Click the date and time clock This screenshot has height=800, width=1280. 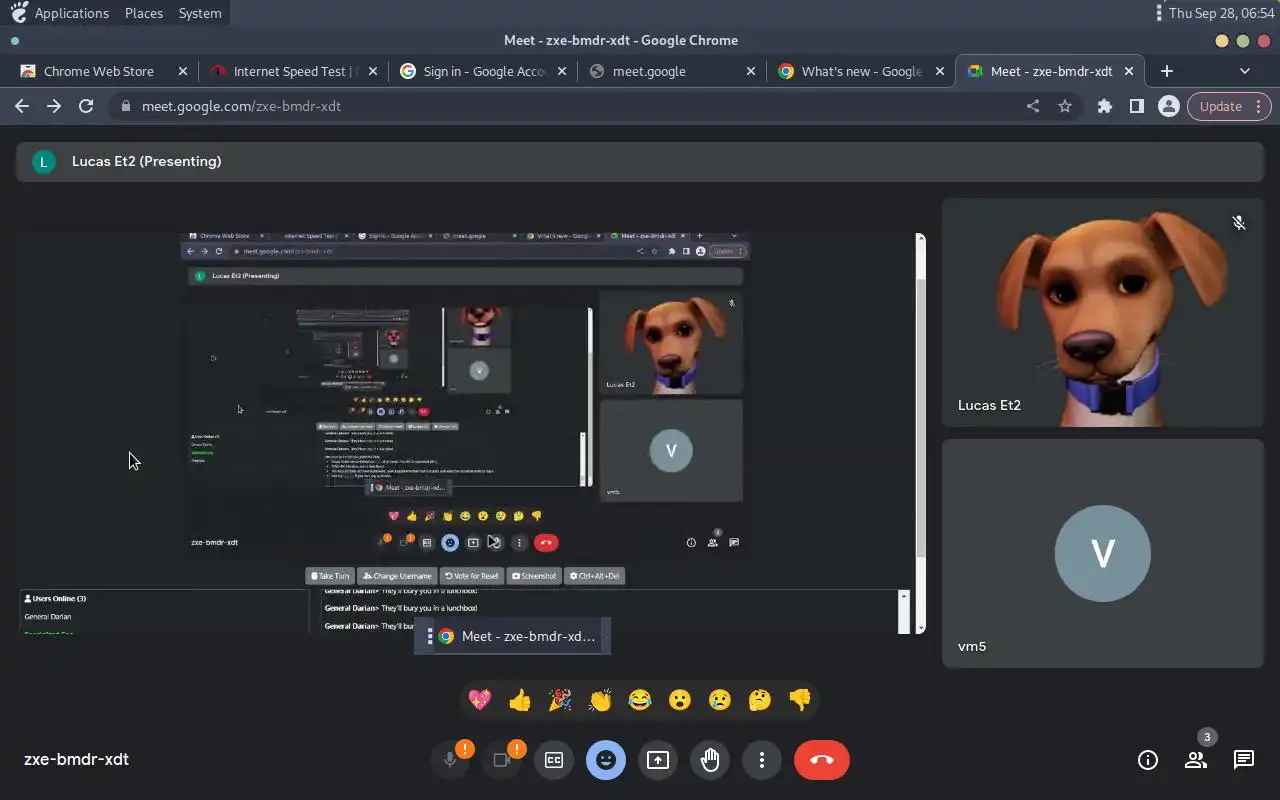tap(1221, 13)
